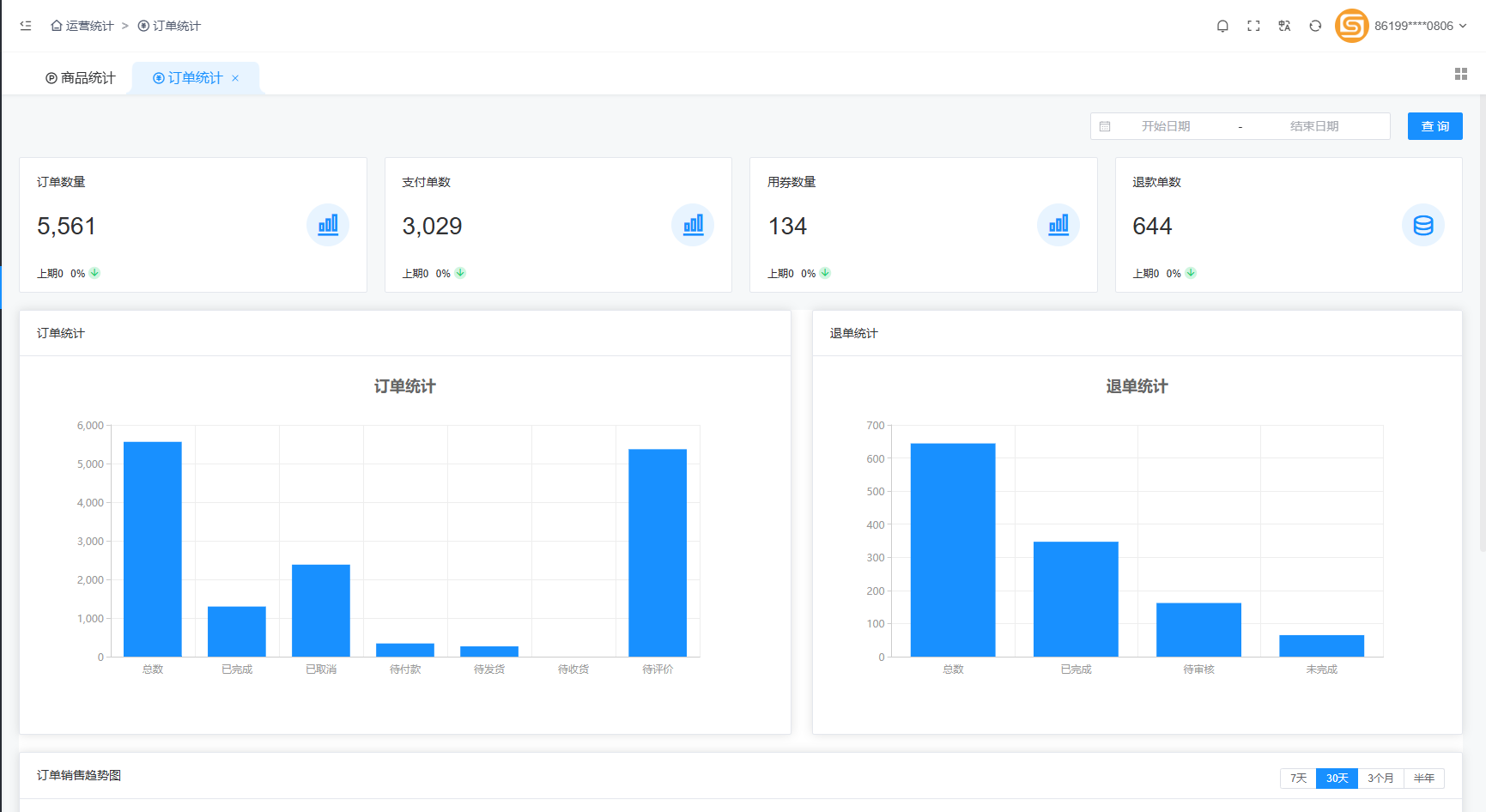1486x812 pixels.
Task: Open the 结束日期 date picker
Action: point(1313,126)
